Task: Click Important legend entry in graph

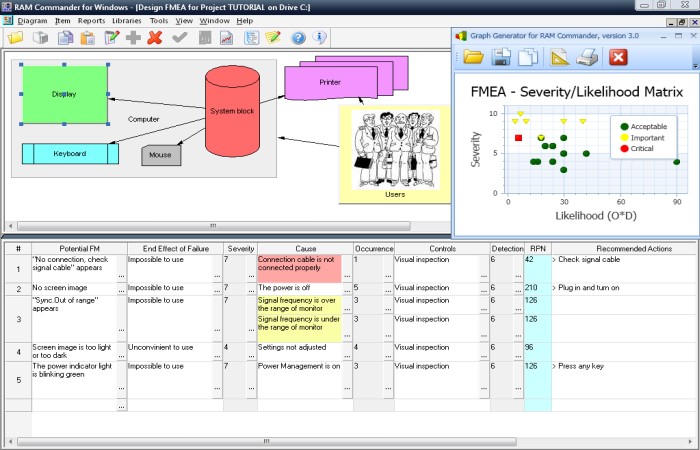Action: 642,138
